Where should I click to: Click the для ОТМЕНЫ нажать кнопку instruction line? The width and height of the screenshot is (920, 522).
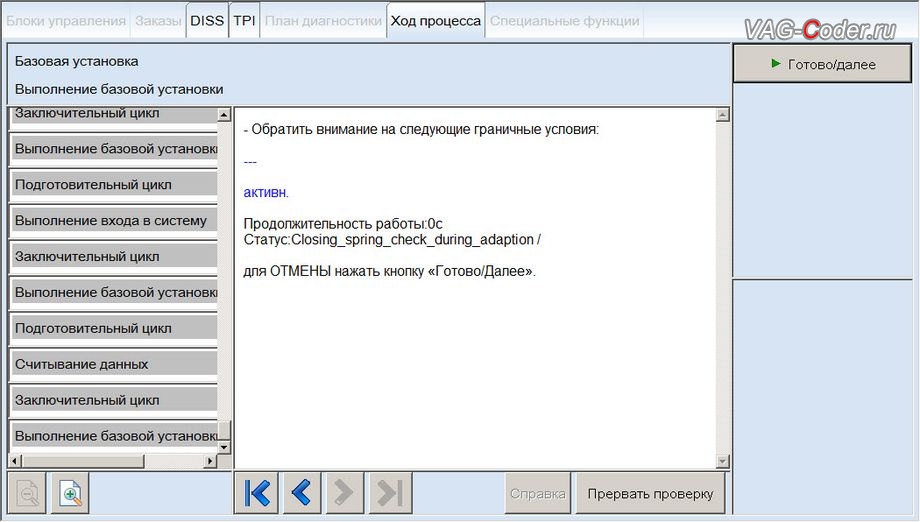390,272
